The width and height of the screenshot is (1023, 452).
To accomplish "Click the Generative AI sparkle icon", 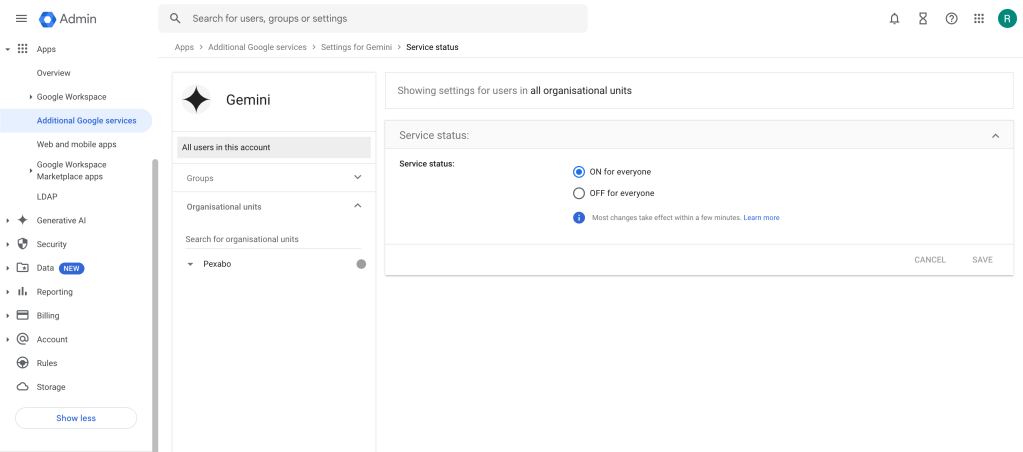I will (x=23, y=220).
